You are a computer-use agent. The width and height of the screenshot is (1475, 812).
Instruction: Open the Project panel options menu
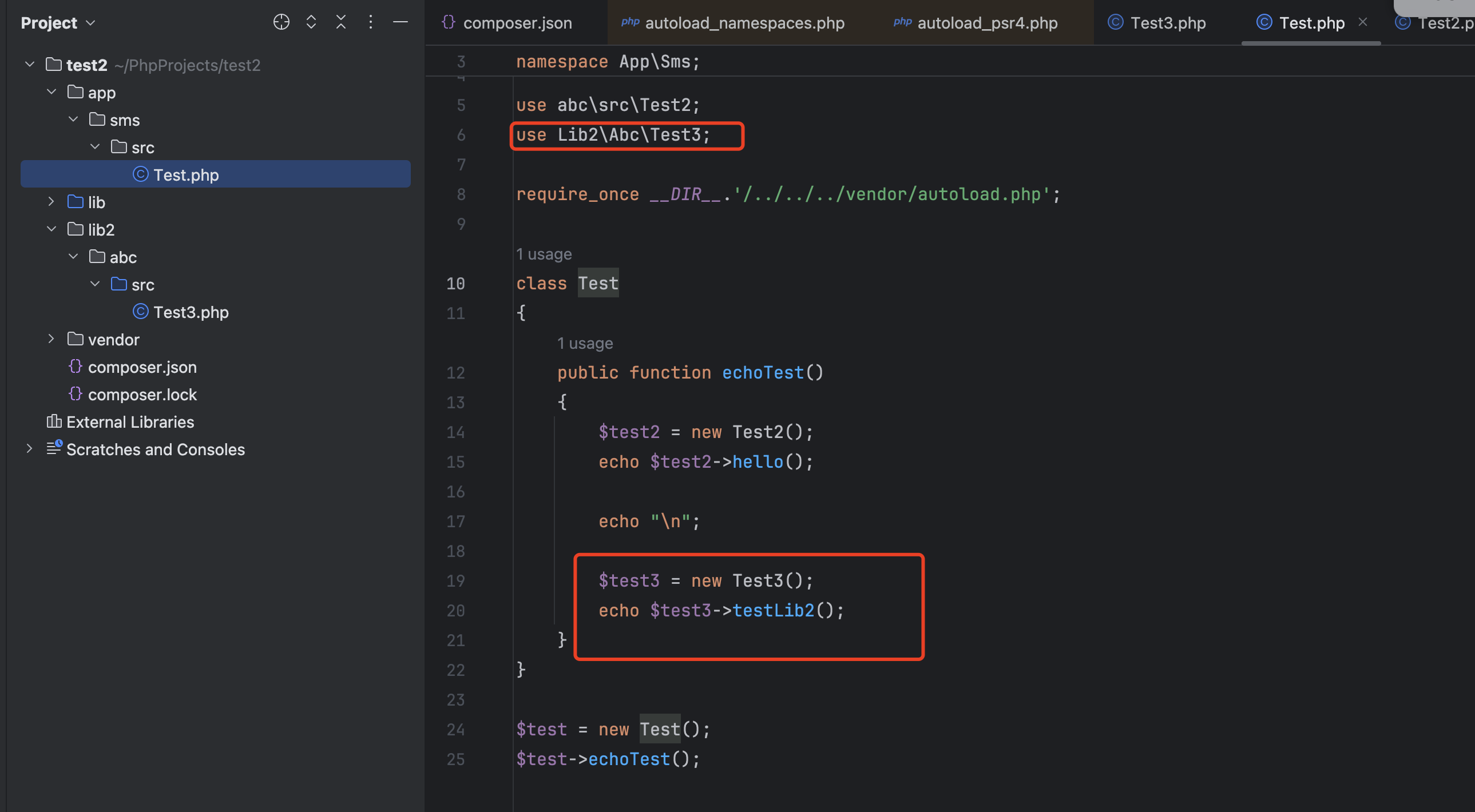tap(371, 22)
